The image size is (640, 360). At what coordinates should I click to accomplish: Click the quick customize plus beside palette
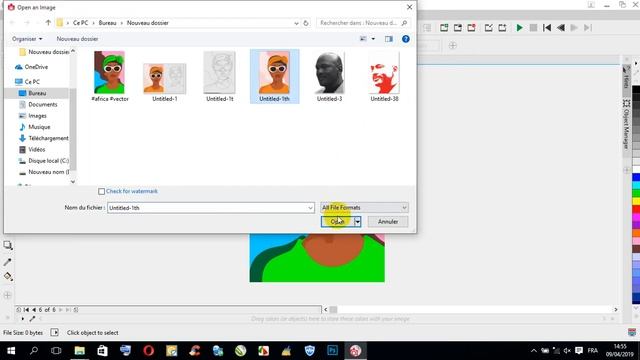point(627,170)
